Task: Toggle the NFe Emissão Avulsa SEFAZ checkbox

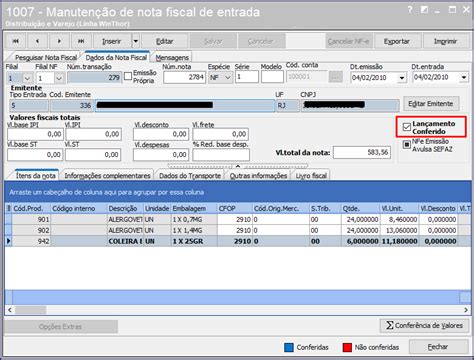Action: [406, 145]
